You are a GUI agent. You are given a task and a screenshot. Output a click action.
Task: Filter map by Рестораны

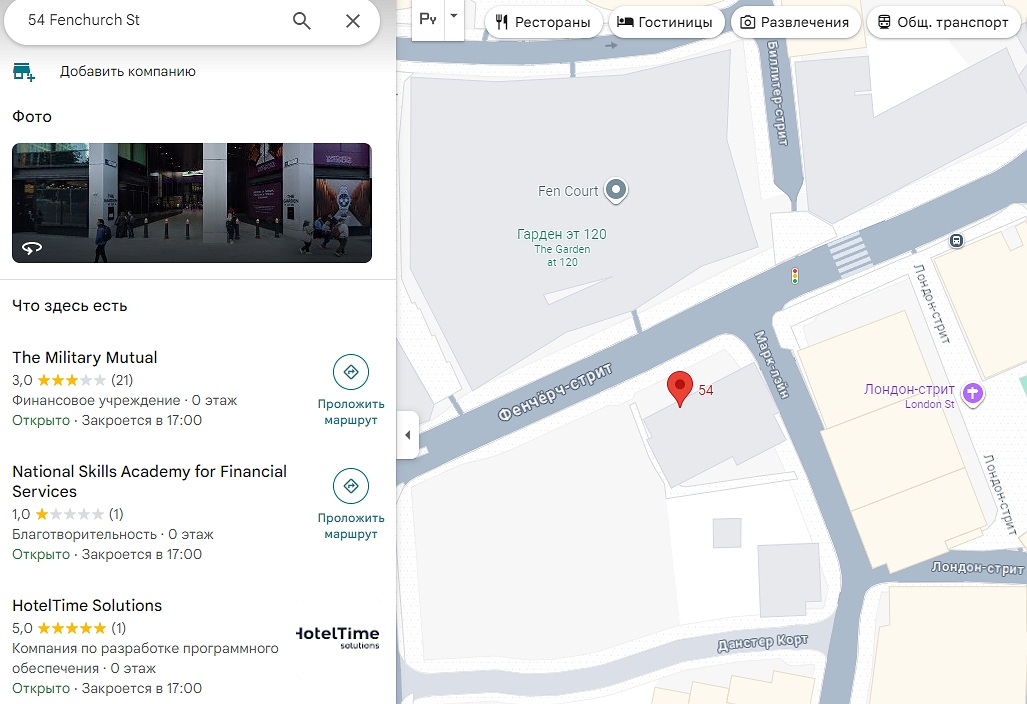(x=543, y=22)
